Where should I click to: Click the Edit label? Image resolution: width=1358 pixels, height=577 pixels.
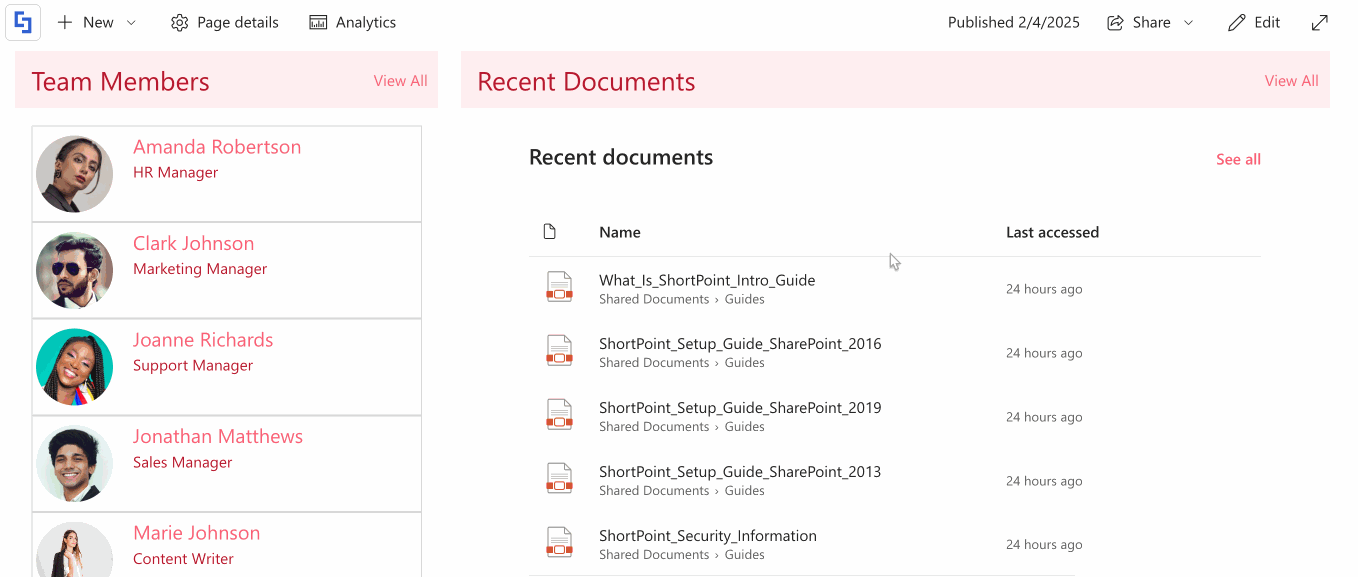point(1267,22)
